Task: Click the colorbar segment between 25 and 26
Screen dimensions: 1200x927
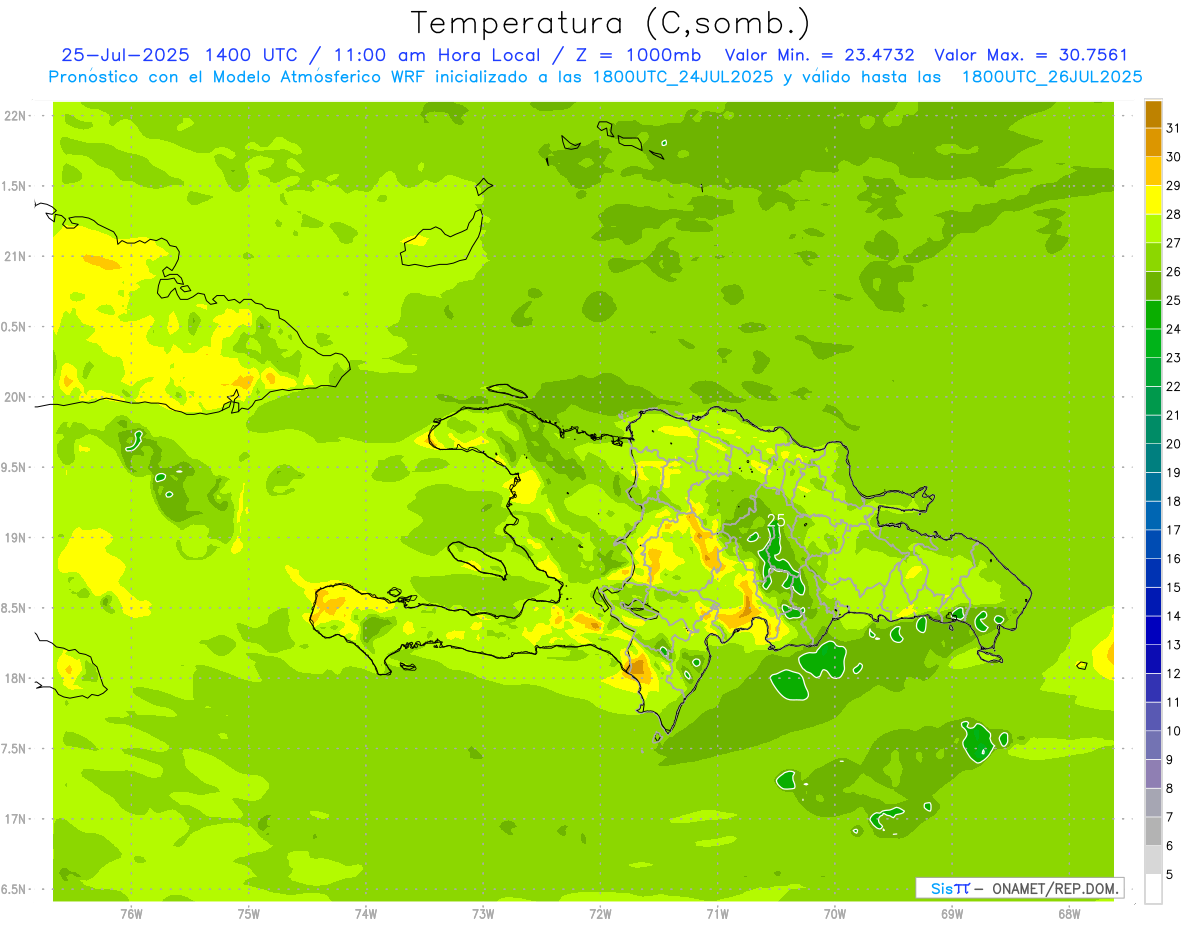Action: click(x=1153, y=286)
